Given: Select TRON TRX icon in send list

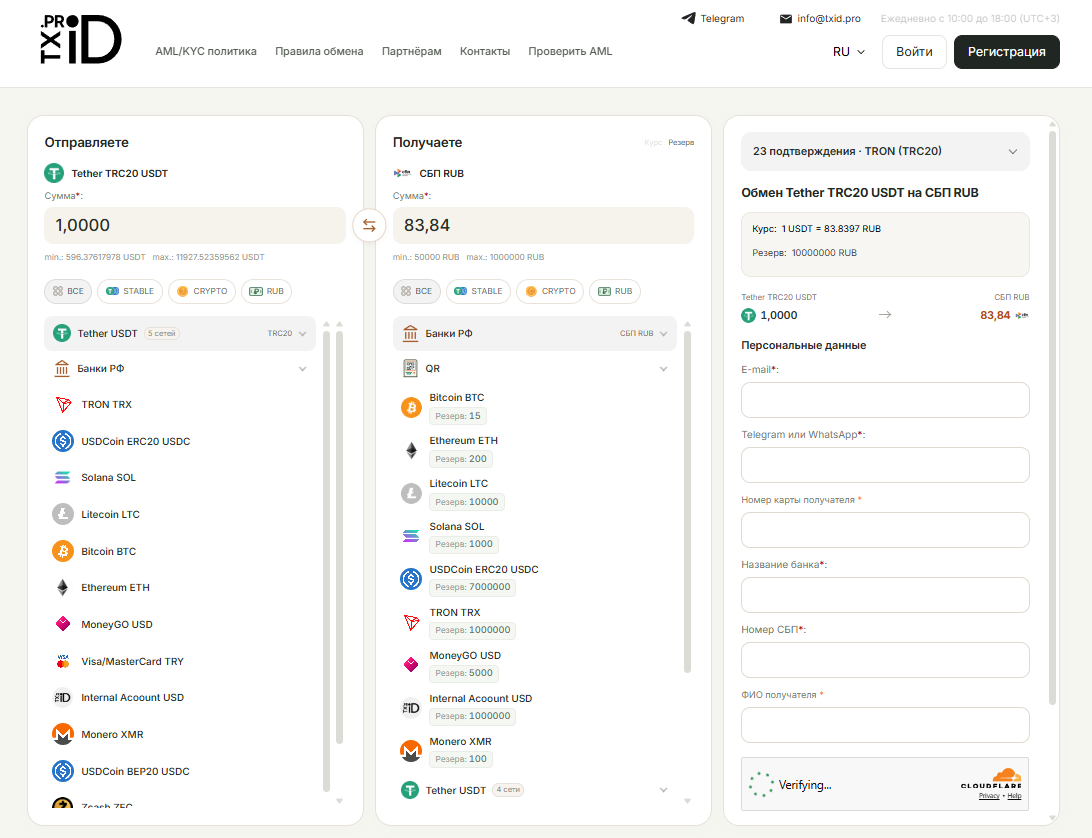Looking at the screenshot, I should click(x=63, y=405).
